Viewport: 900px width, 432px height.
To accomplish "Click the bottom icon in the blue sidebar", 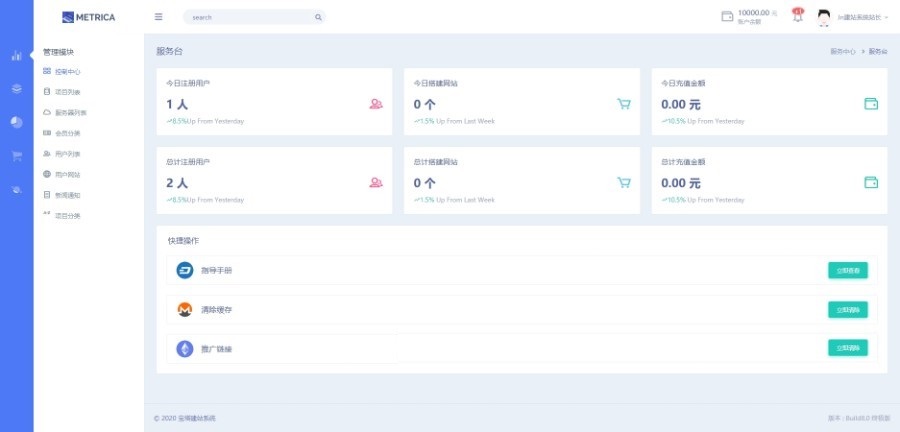I will point(17,189).
